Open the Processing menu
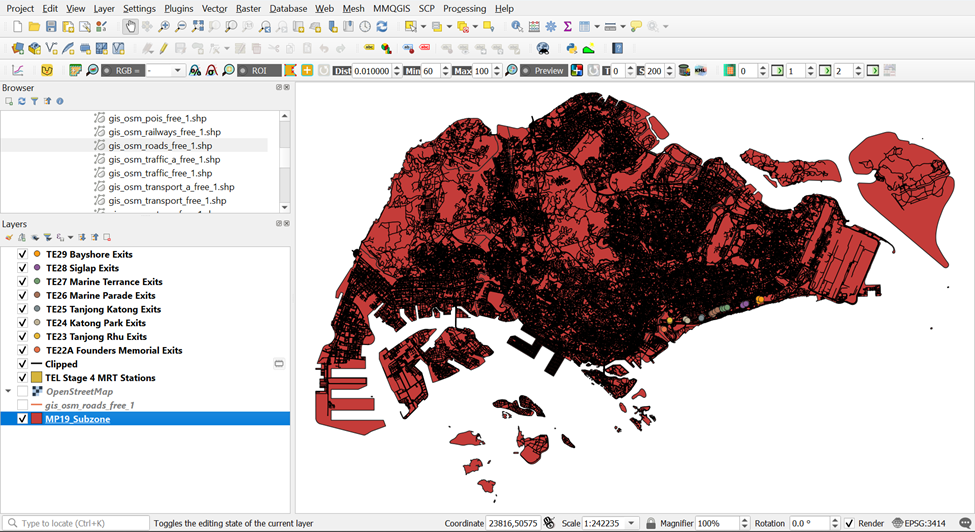 click(x=464, y=8)
